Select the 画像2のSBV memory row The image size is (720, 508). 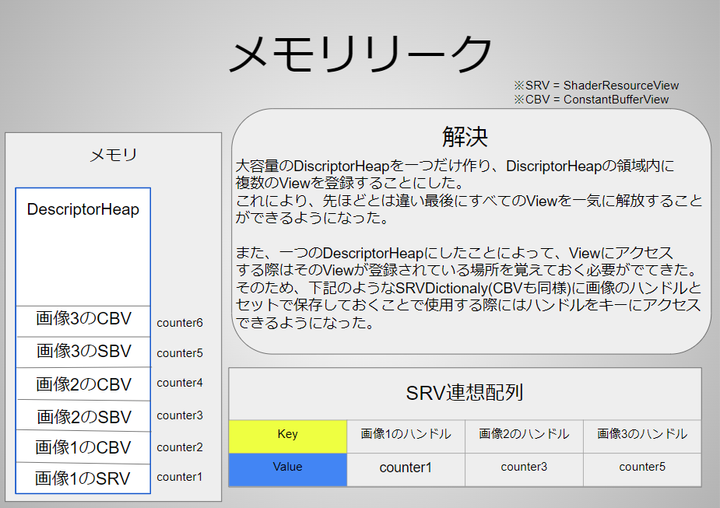(x=83, y=416)
